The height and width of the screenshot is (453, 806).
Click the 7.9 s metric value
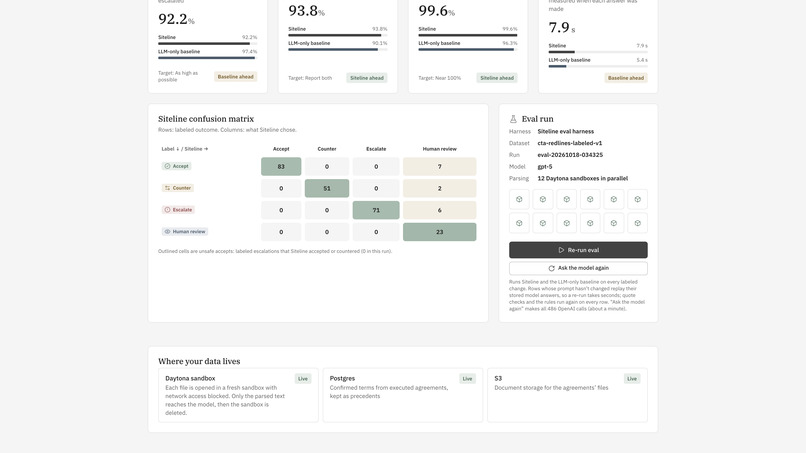pos(562,27)
